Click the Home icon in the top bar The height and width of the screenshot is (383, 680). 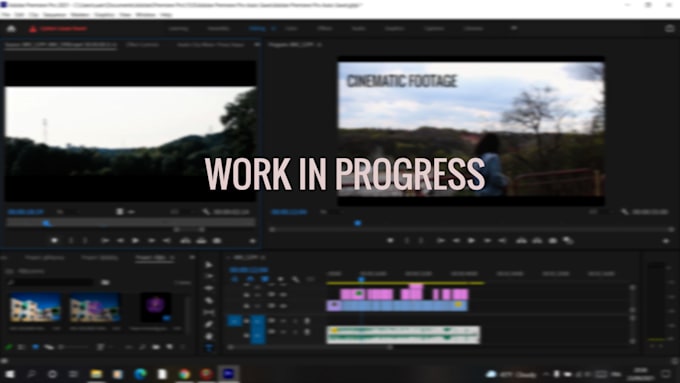(x=11, y=29)
